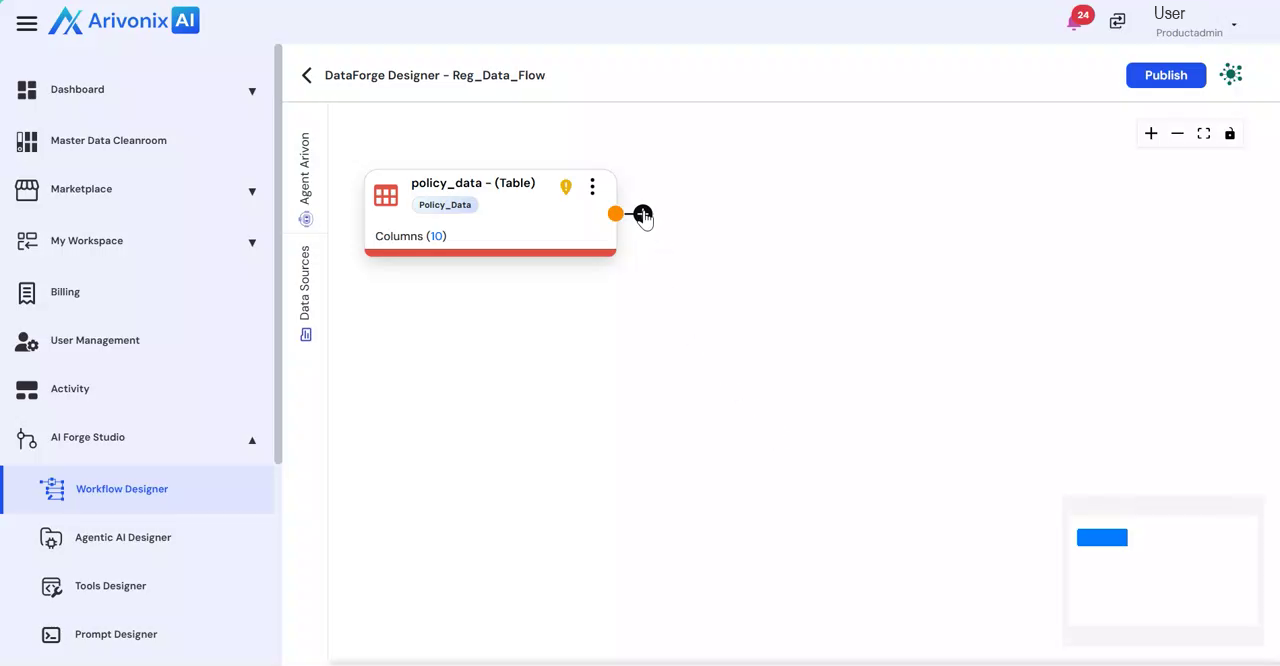
Task: Open the hamburger navigation menu
Action: click(x=27, y=23)
